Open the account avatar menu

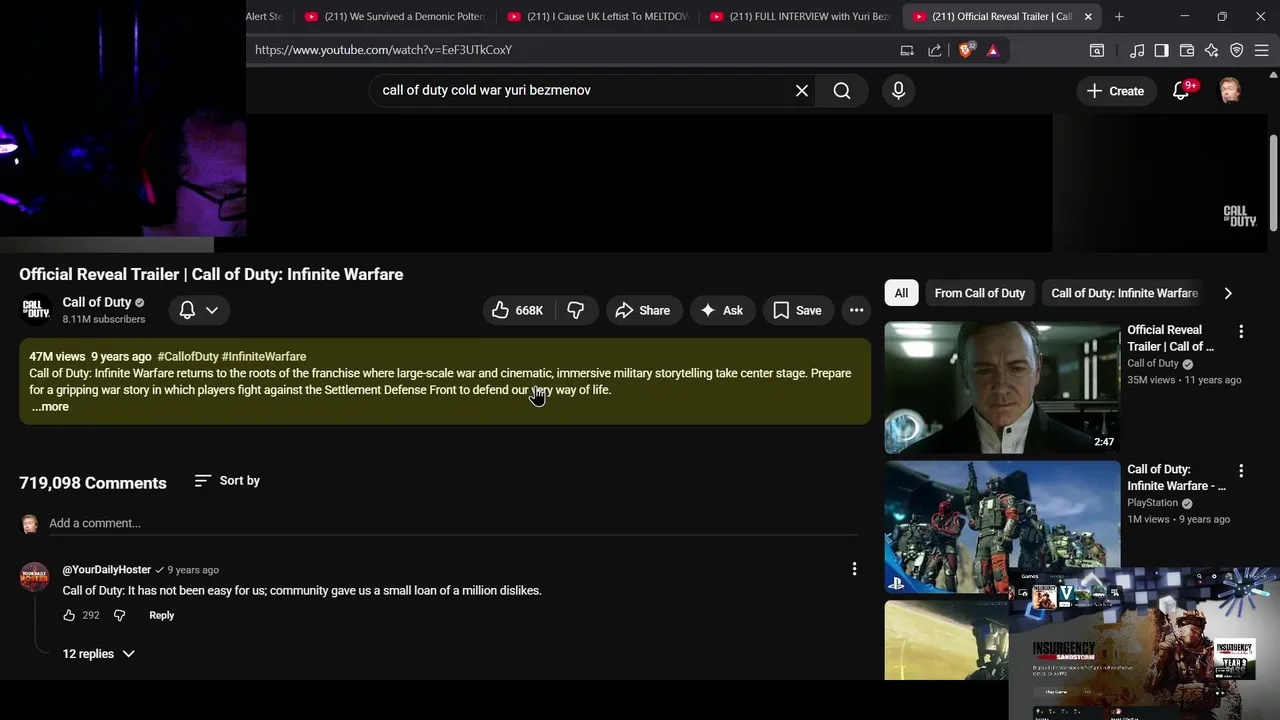tap(1230, 91)
